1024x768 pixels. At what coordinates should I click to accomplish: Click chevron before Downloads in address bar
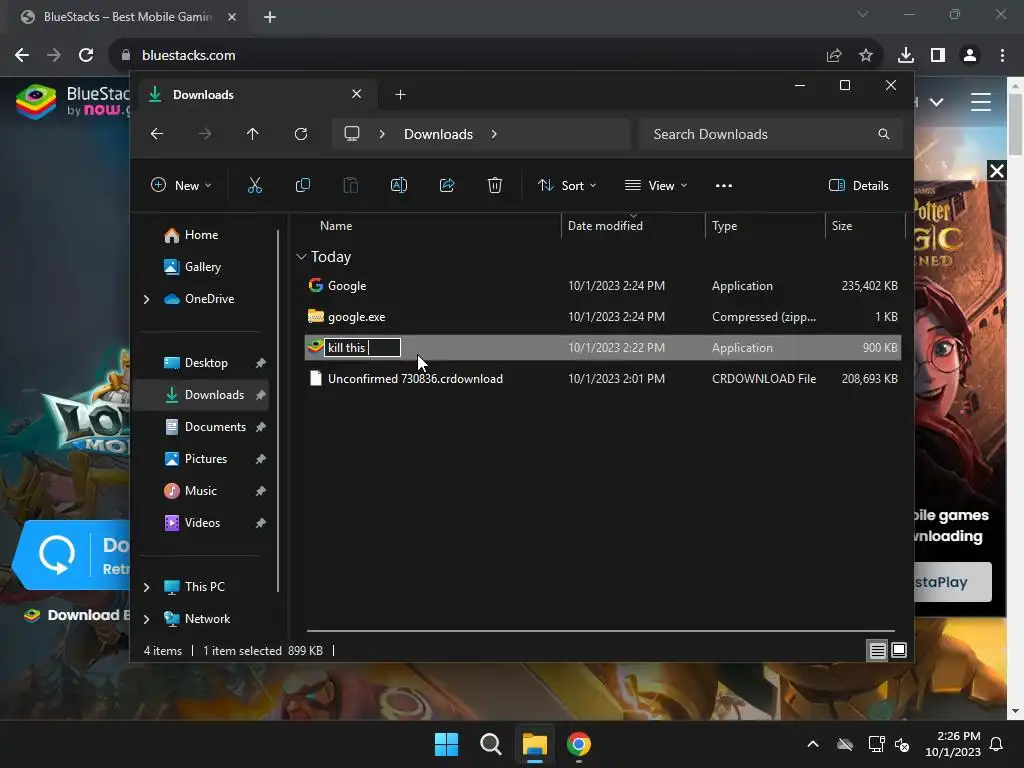[x=382, y=134]
